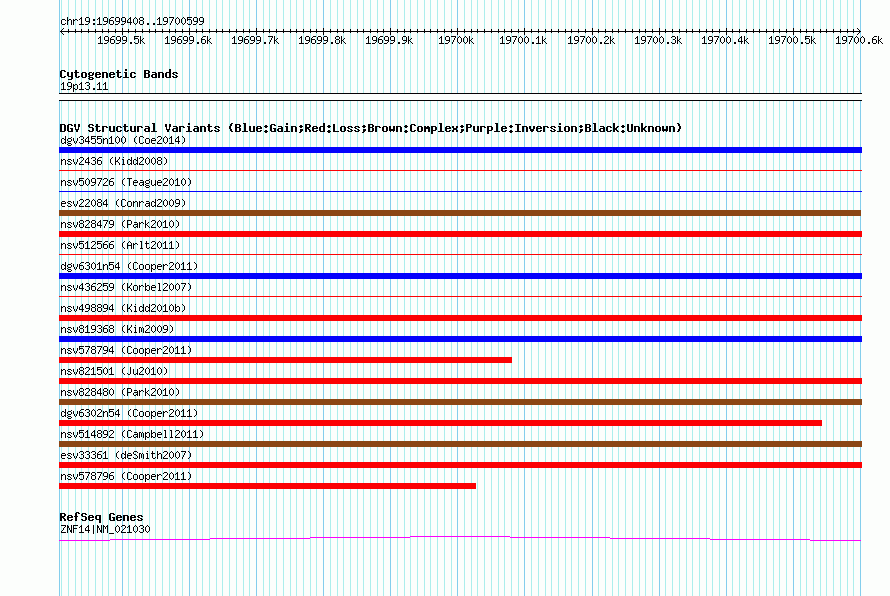This screenshot has height=596, width=890.
Task: Click the 19699.8k ruler tick label
Action: 322,40
